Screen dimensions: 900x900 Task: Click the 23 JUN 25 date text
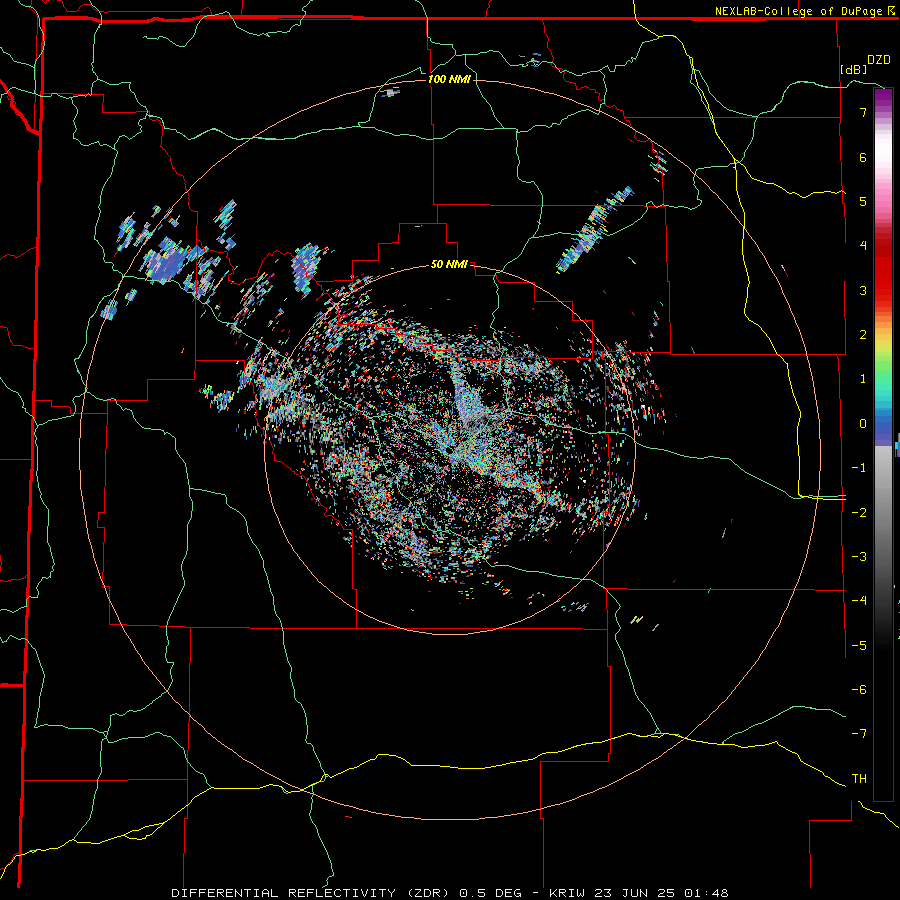tap(635, 893)
